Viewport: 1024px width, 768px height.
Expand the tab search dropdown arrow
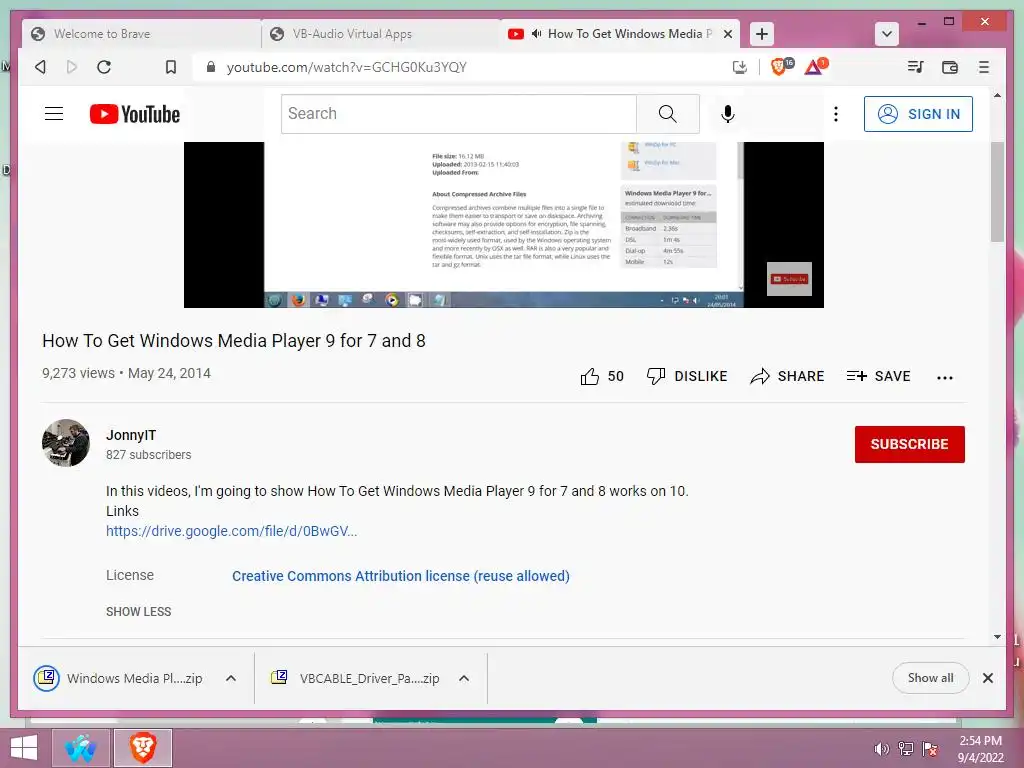pos(886,34)
